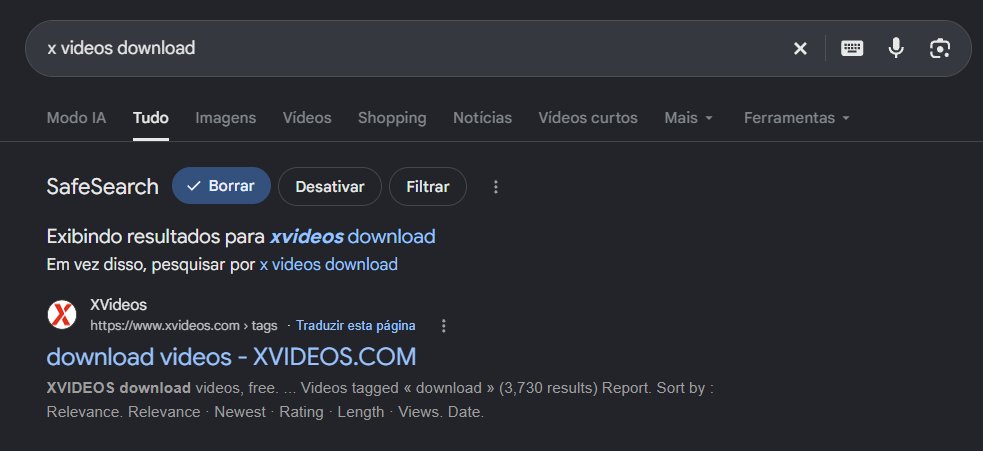The width and height of the screenshot is (983, 451).
Task: Switch to the Modo IA tab
Action: coord(76,118)
